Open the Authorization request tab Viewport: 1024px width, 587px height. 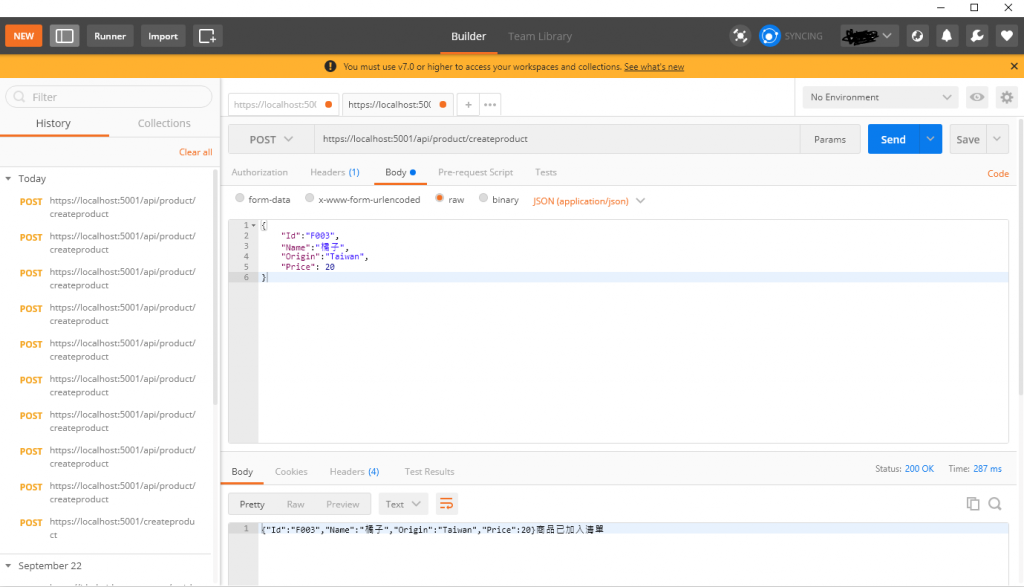pyautogui.click(x=259, y=172)
